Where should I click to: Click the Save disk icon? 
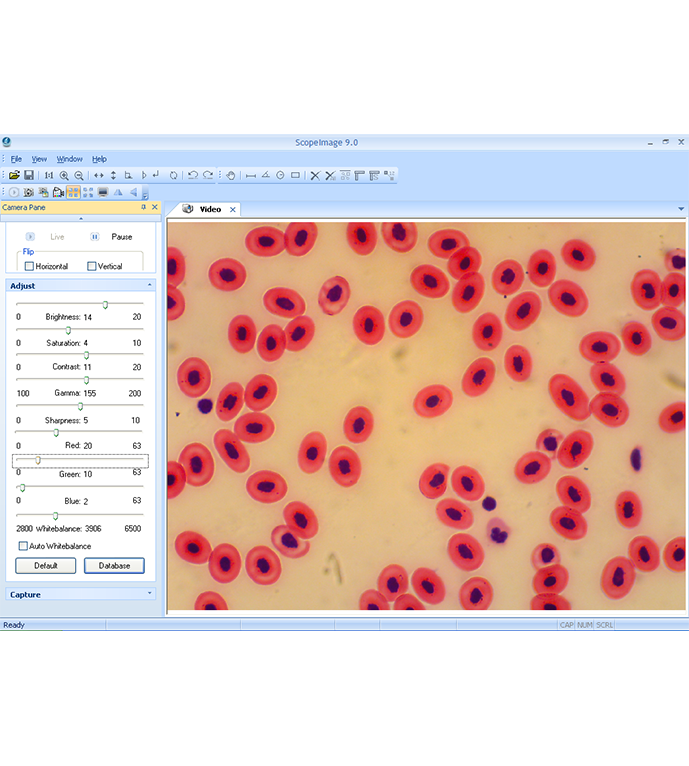29,175
